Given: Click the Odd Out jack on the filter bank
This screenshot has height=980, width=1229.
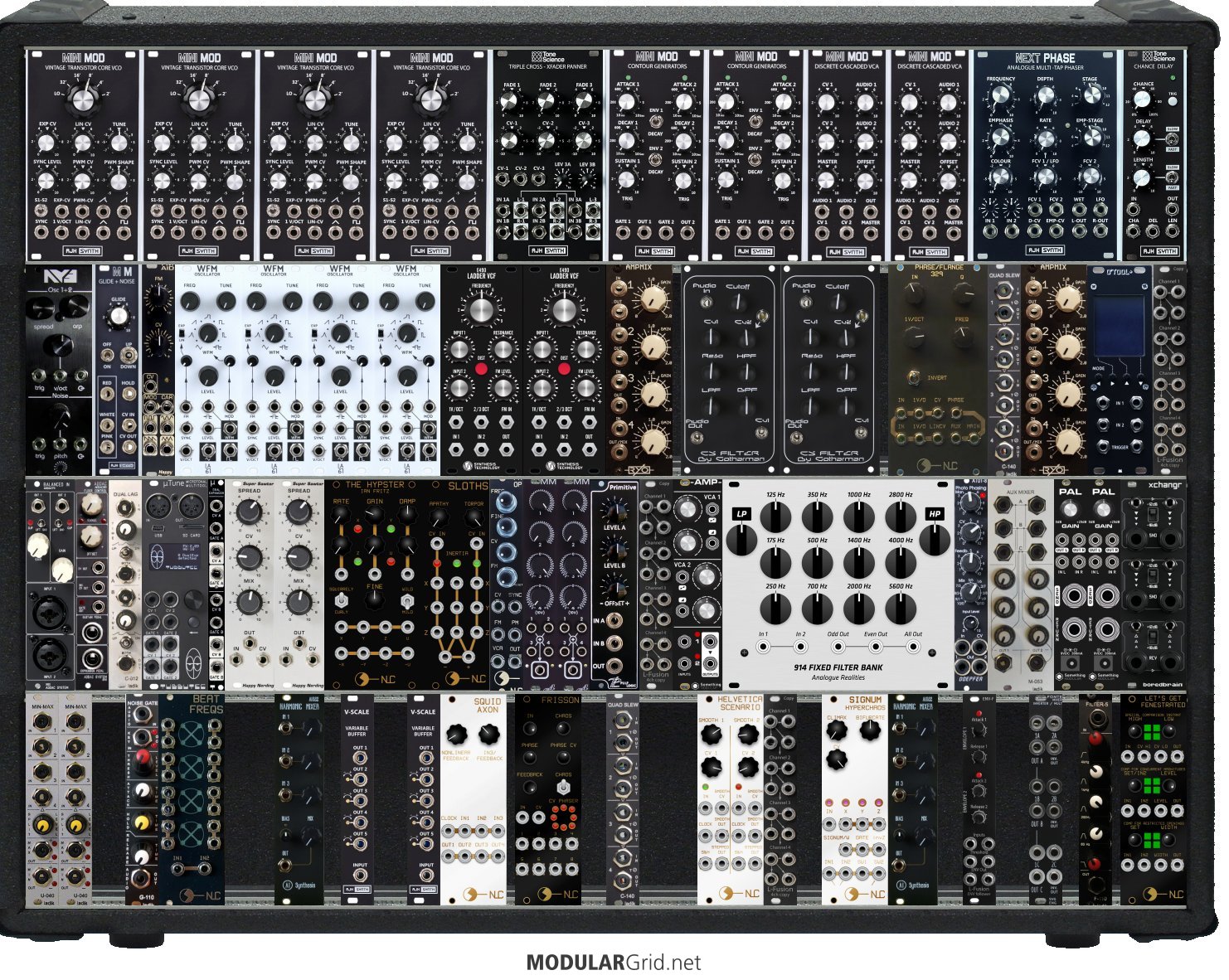Looking at the screenshot, I should (x=838, y=648).
